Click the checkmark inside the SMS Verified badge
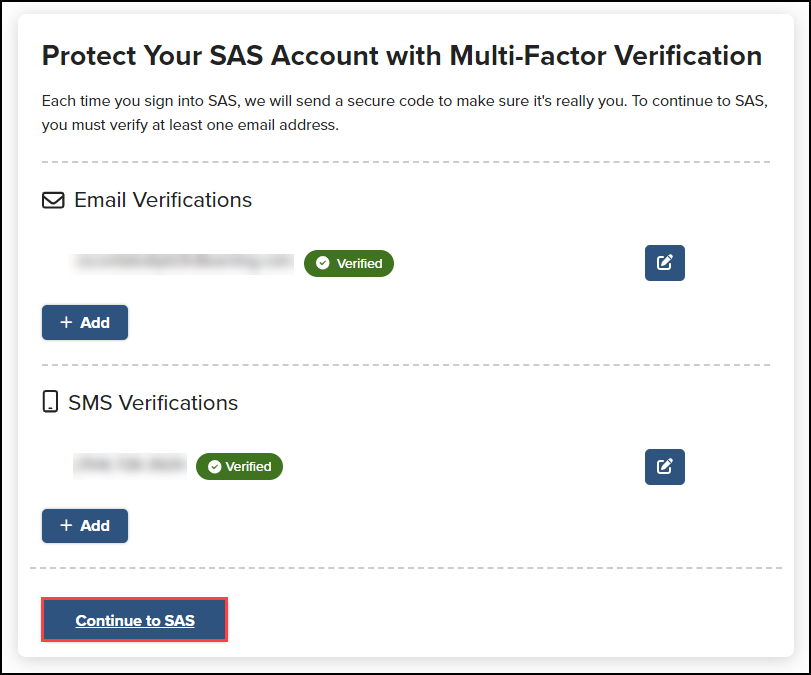This screenshot has width=811, height=675. 214,466
